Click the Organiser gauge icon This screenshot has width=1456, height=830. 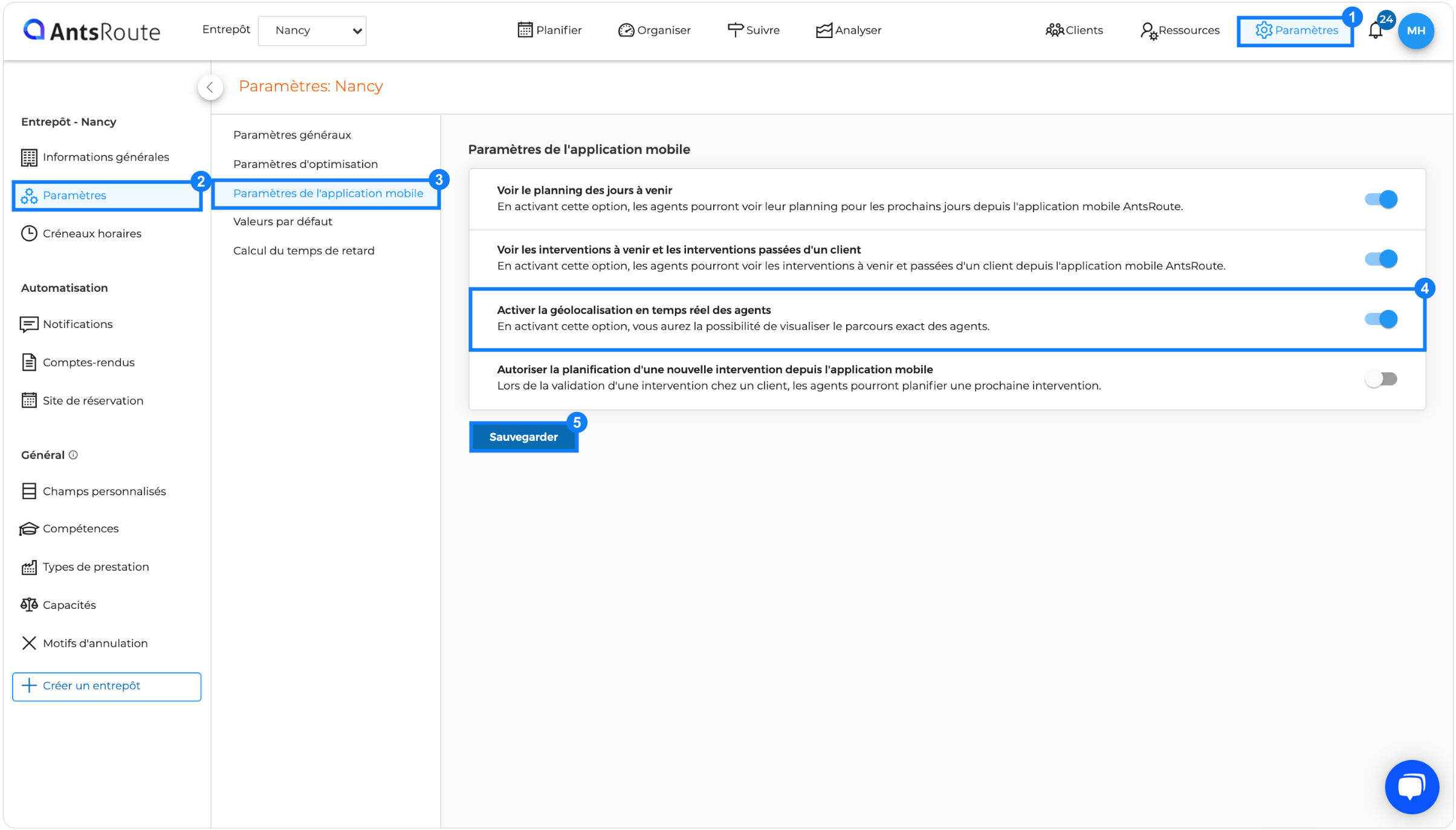[626, 30]
